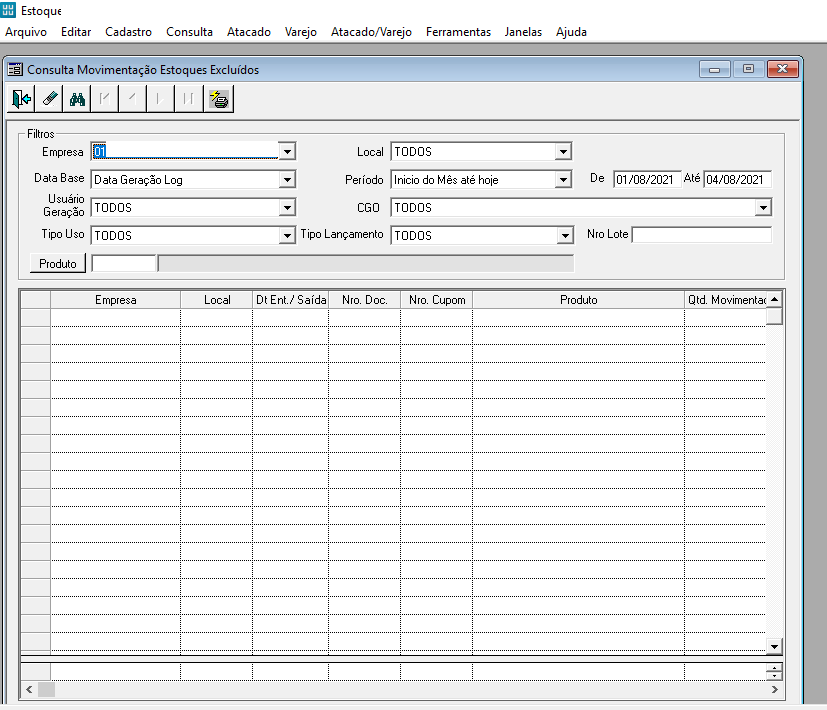Minimize the Consulta Movimentação window
Screen dimensions: 827x710
[x=715, y=69]
